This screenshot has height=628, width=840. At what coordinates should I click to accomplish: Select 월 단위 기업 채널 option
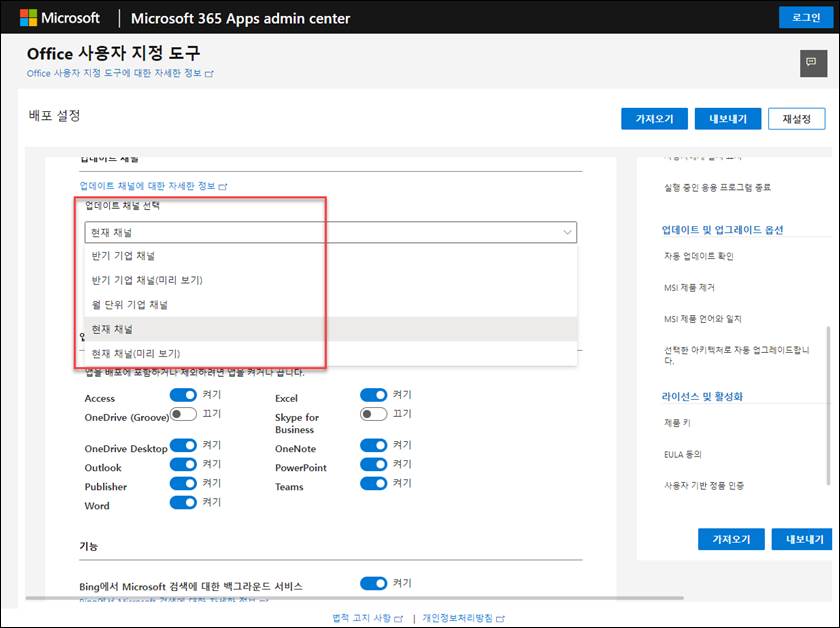331,304
